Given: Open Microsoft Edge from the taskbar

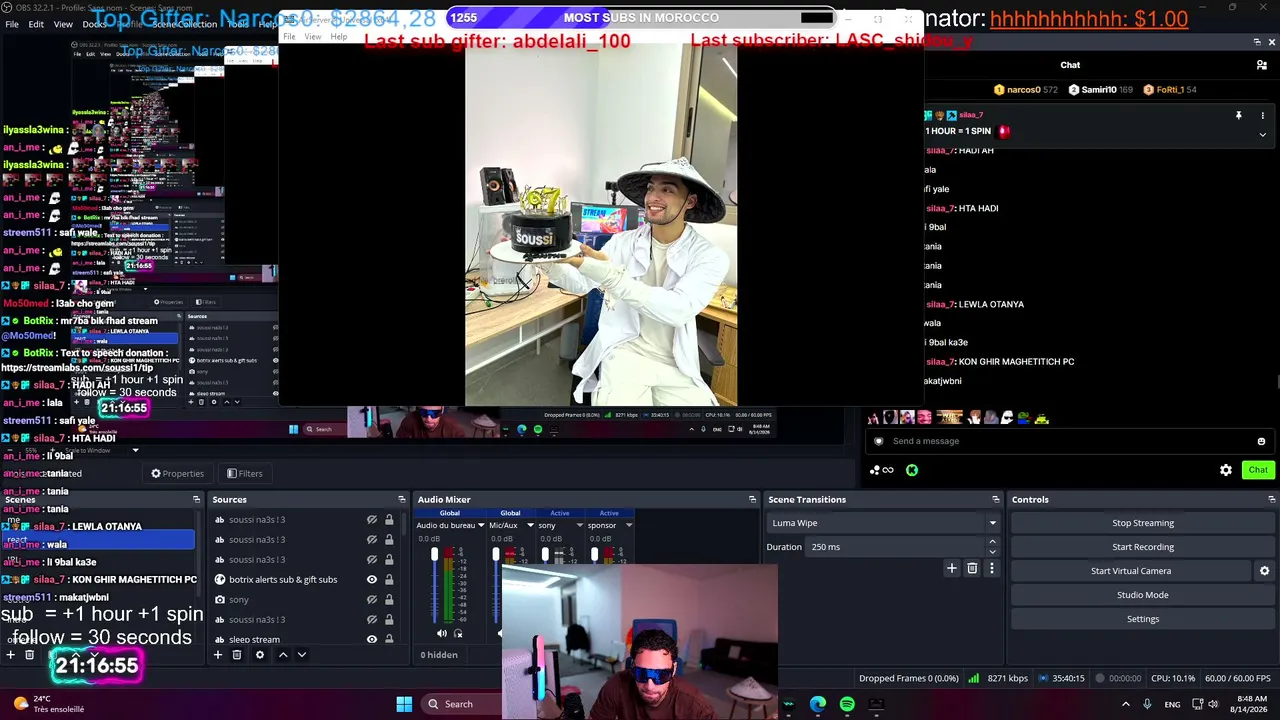Looking at the screenshot, I should click(818, 704).
